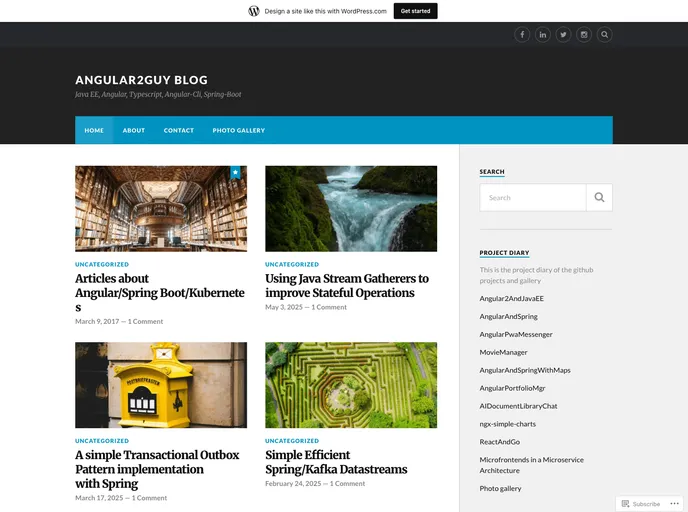Click the sidebar search submit magnifier
Image resolution: width=688 pixels, height=512 pixels.
tap(599, 197)
